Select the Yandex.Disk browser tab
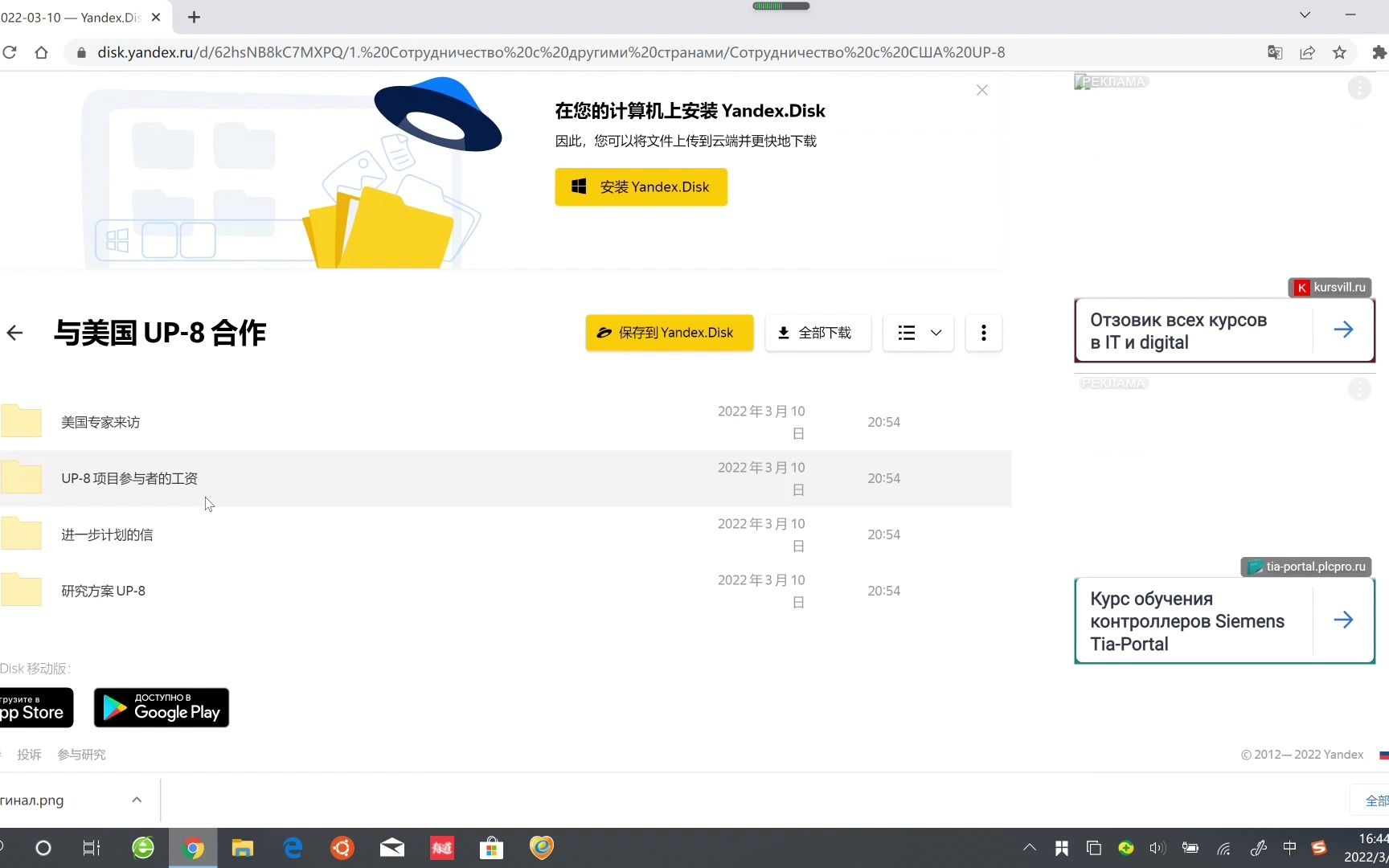This screenshot has width=1389, height=868. point(71,17)
